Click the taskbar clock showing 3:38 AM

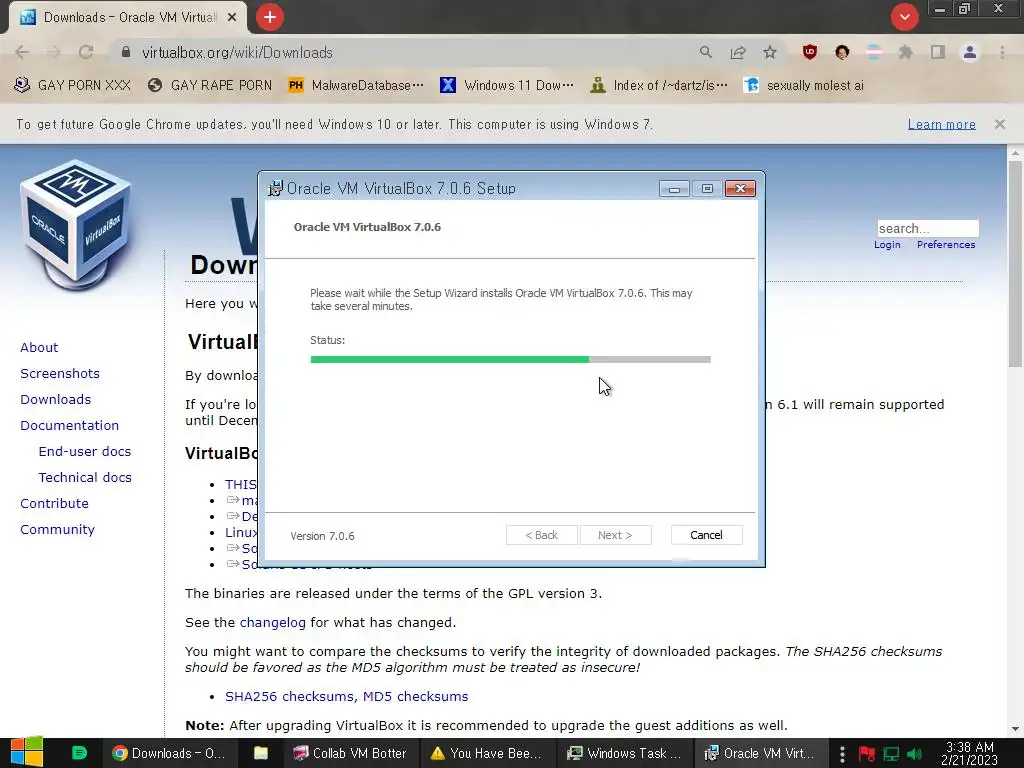(970, 753)
